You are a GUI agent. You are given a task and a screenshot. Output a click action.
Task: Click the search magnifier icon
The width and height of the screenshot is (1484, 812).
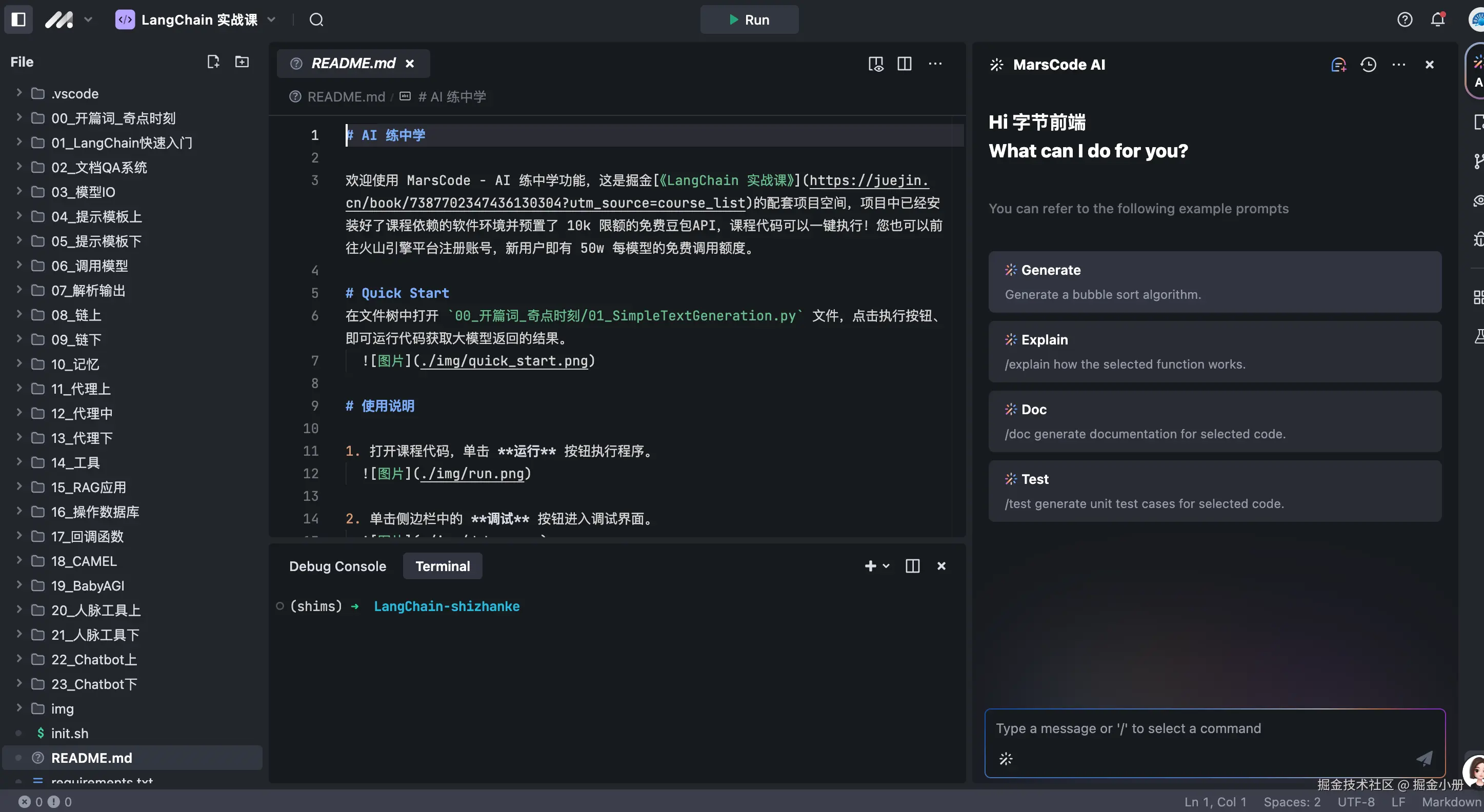coord(316,19)
